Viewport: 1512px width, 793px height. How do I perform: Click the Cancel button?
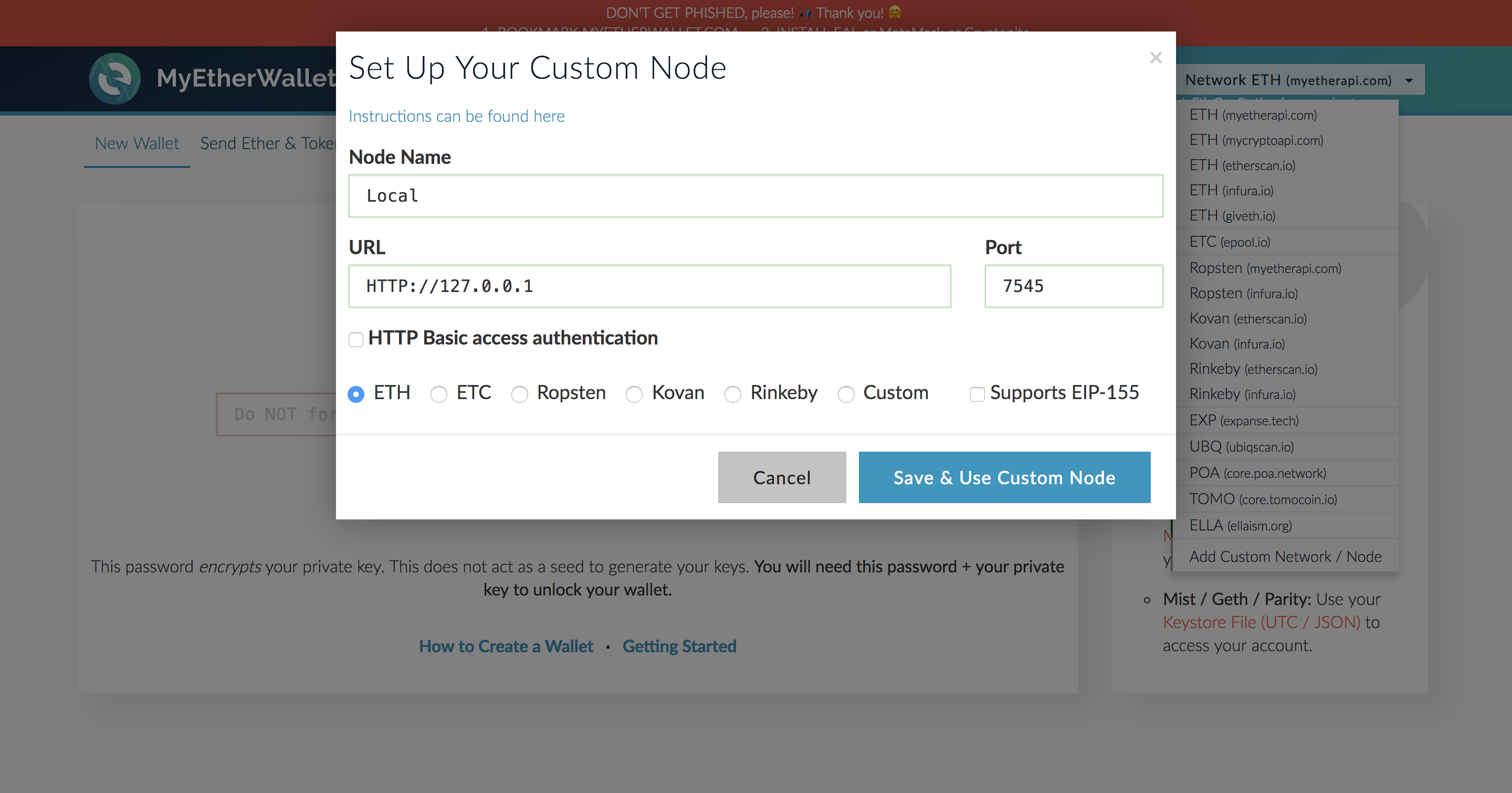pos(781,477)
